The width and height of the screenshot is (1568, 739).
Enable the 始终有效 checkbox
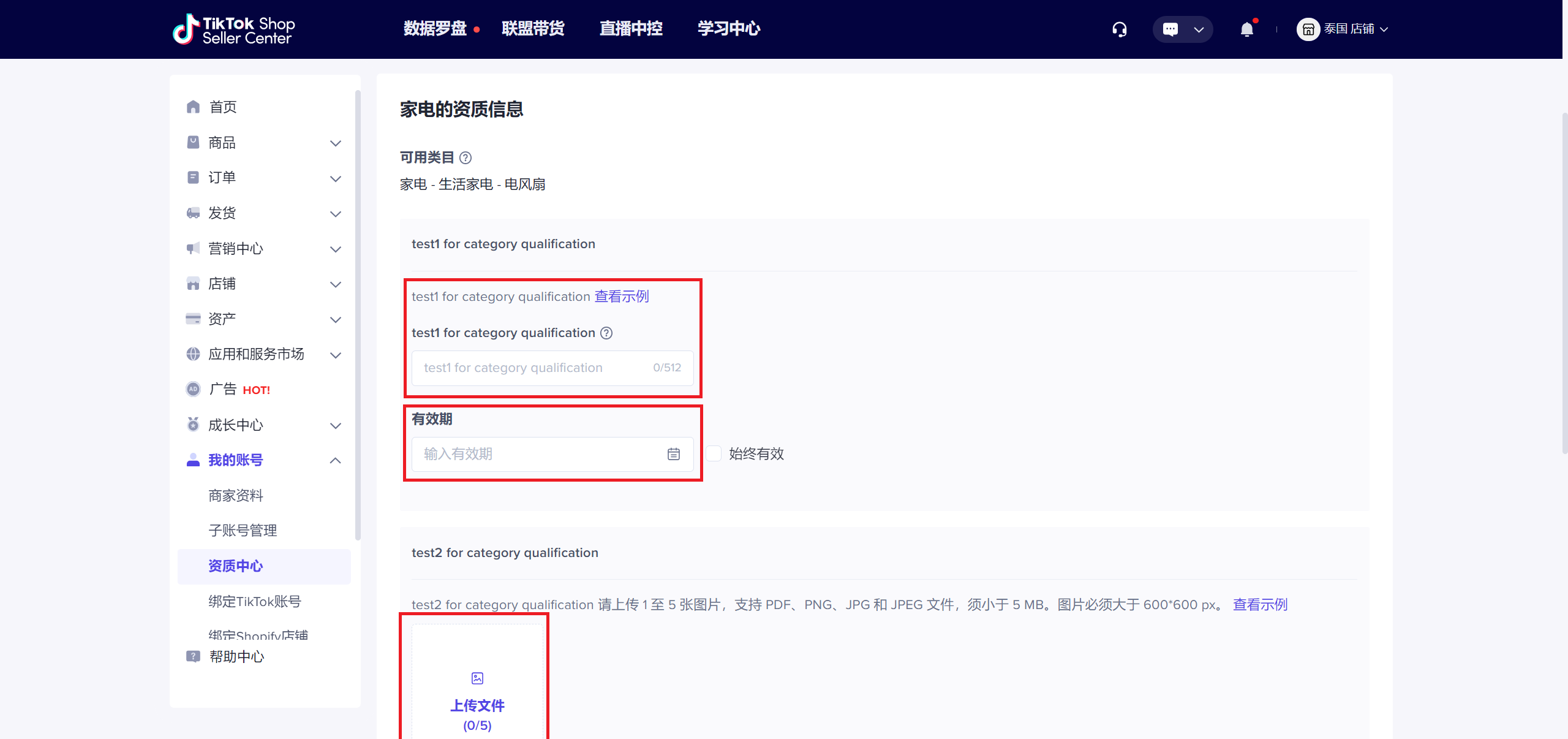click(x=714, y=454)
